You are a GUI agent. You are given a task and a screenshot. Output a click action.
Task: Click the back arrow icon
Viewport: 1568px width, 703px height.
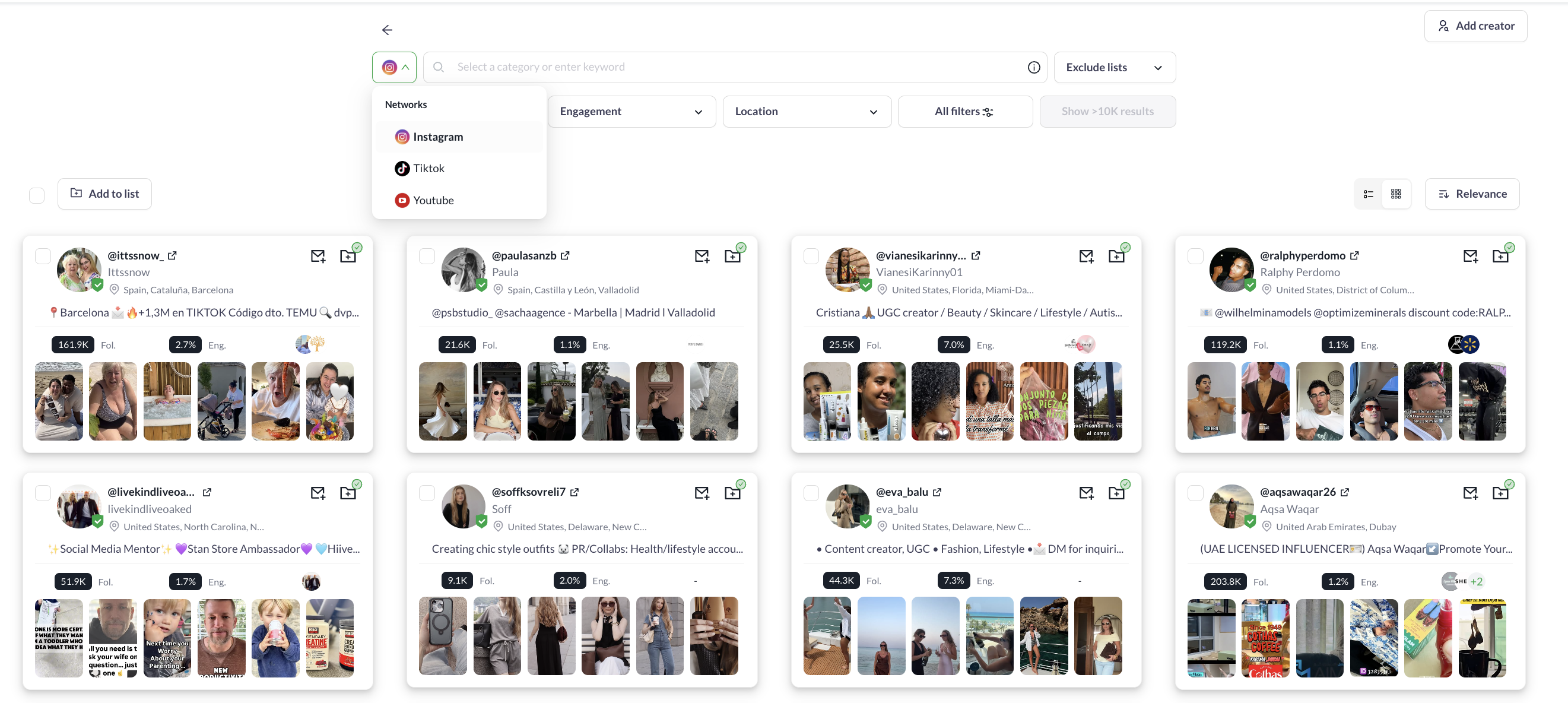[387, 30]
